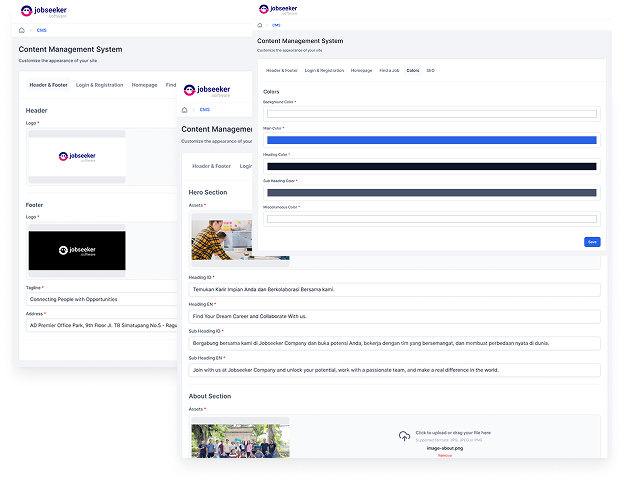The image size is (624, 482).
Task: Select the Header & Footer tab in the middle window
Action: tap(211, 166)
